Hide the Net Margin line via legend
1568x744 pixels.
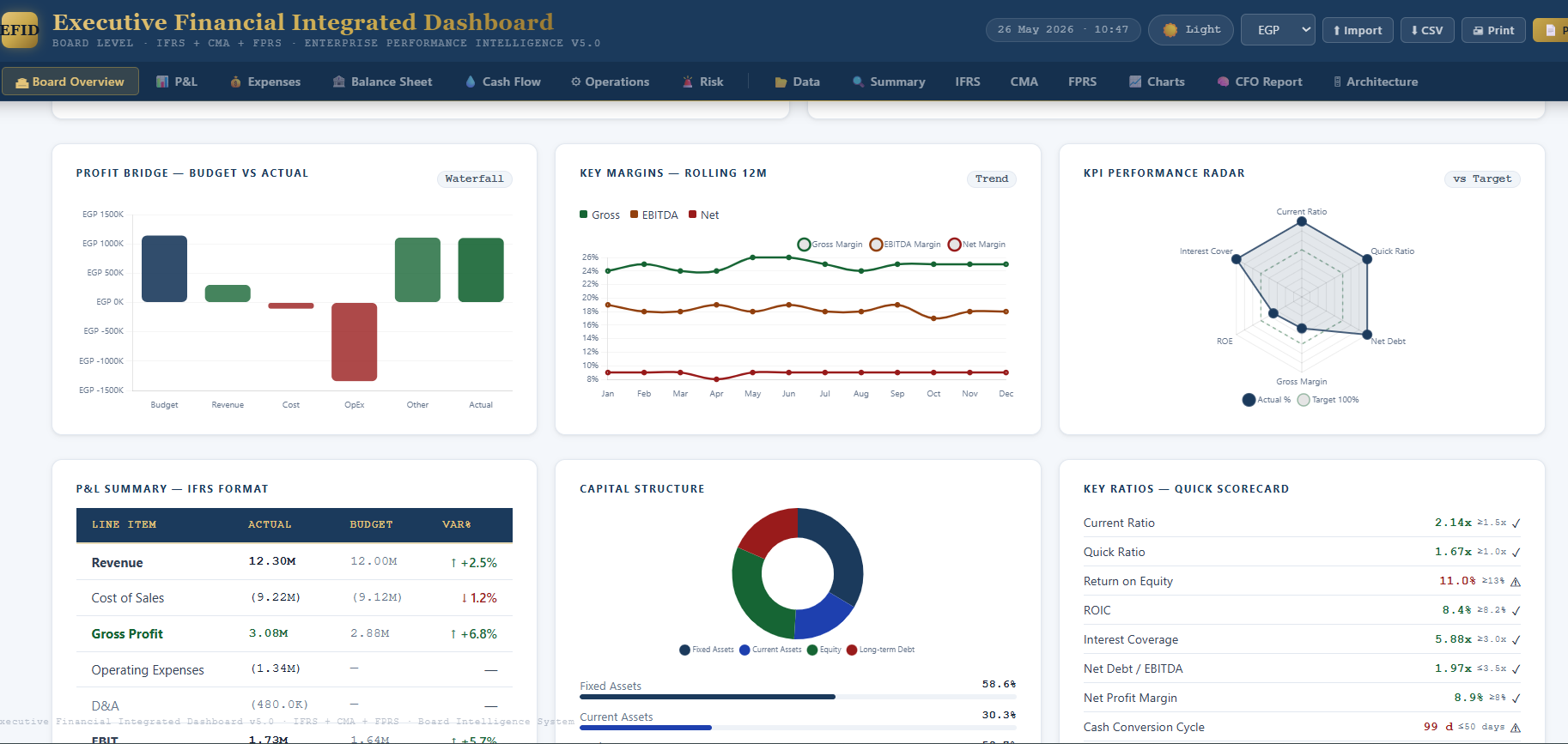click(x=977, y=245)
